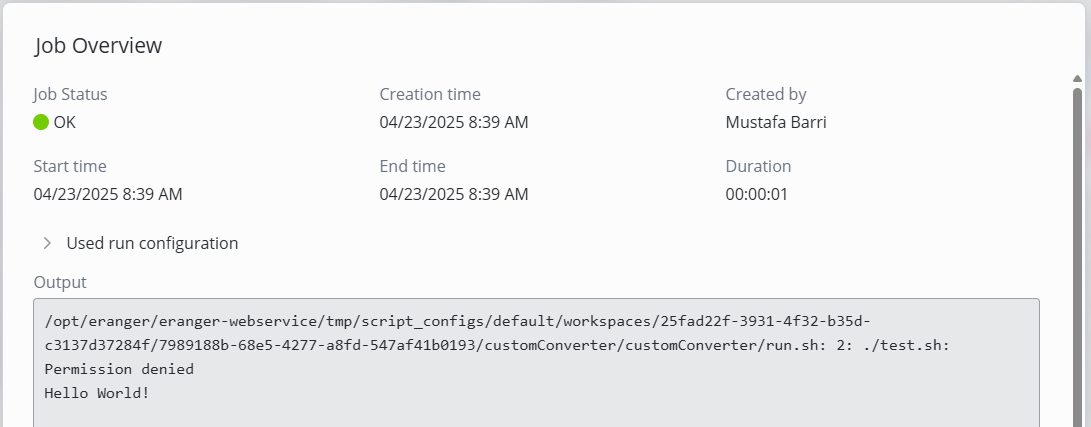
Task: Click the Duration value 00:00:01
Action: pos(757,194)
